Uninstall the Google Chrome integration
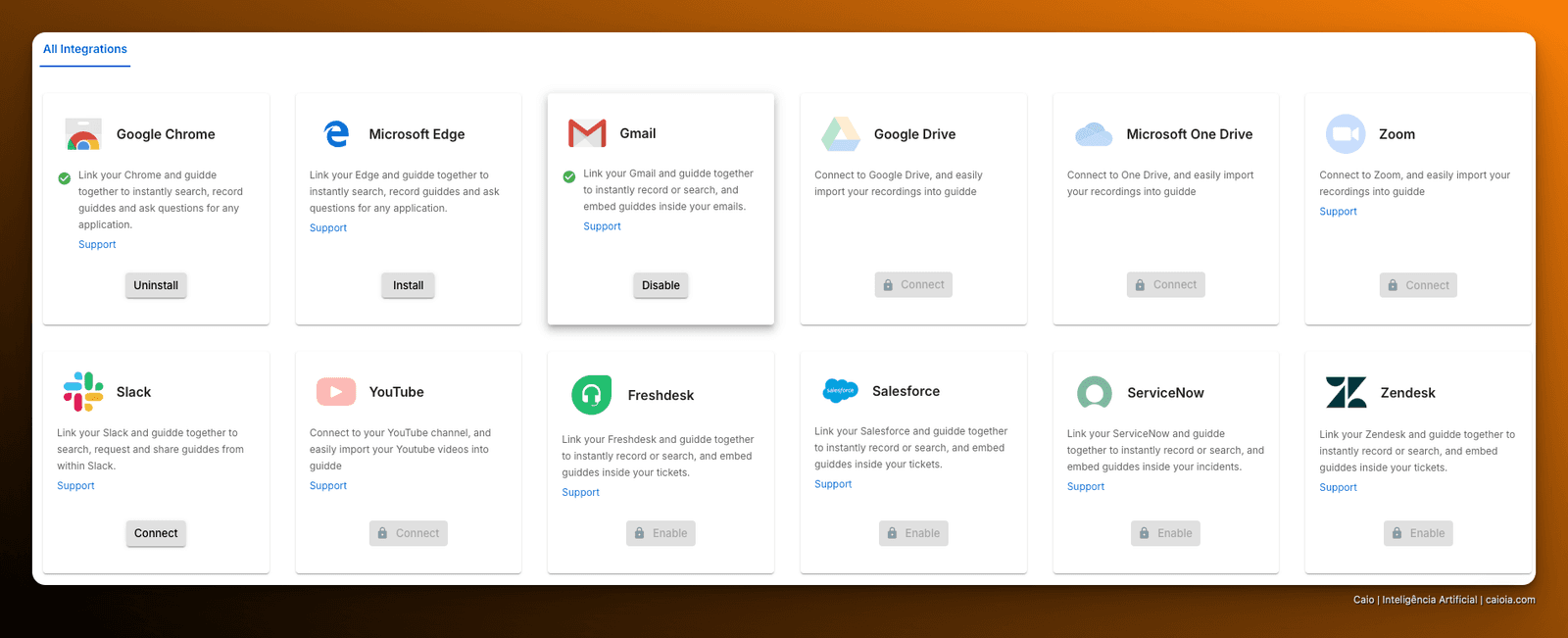The width and height of the screenshot is (1568, 638). tap(156, 285)
